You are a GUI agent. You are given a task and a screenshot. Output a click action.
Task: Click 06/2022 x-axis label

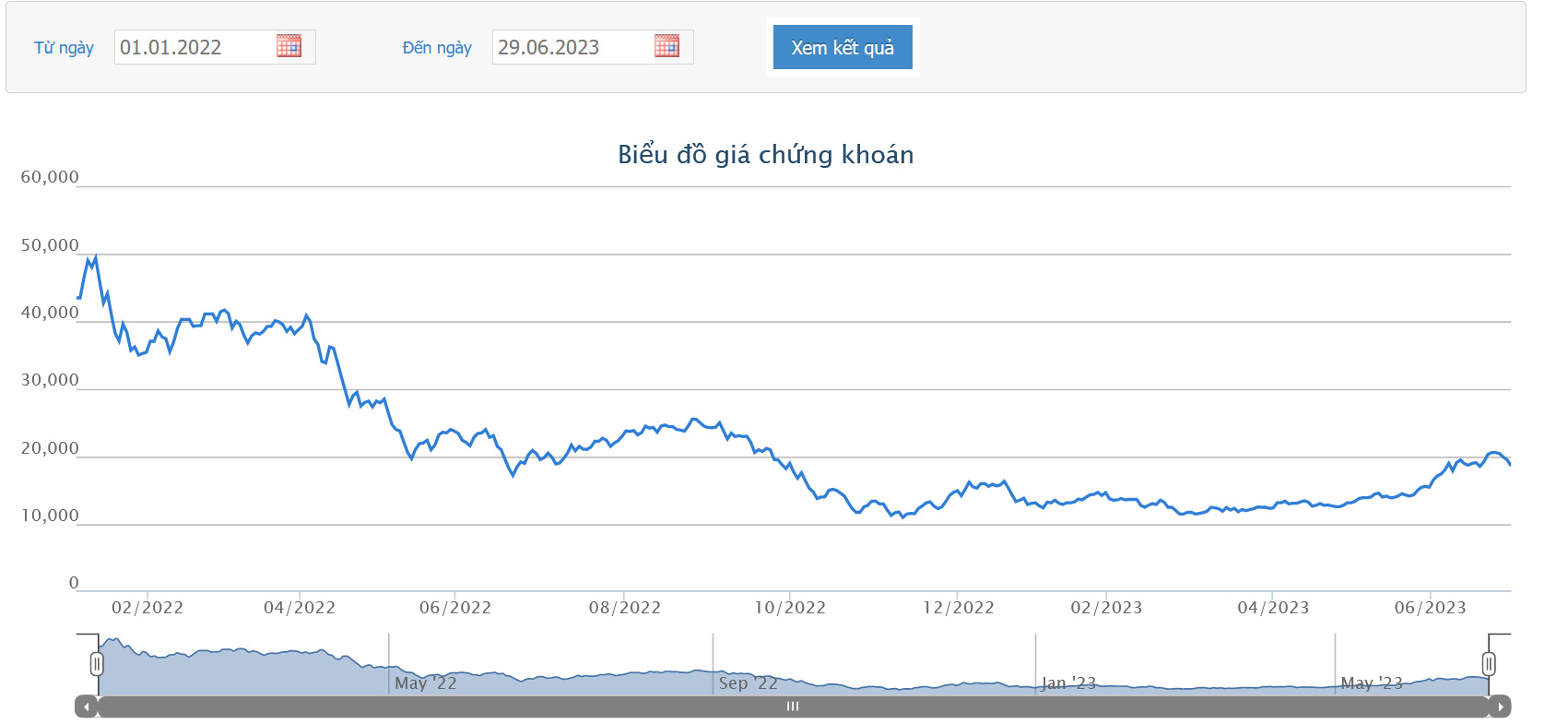tap(455, 608)
